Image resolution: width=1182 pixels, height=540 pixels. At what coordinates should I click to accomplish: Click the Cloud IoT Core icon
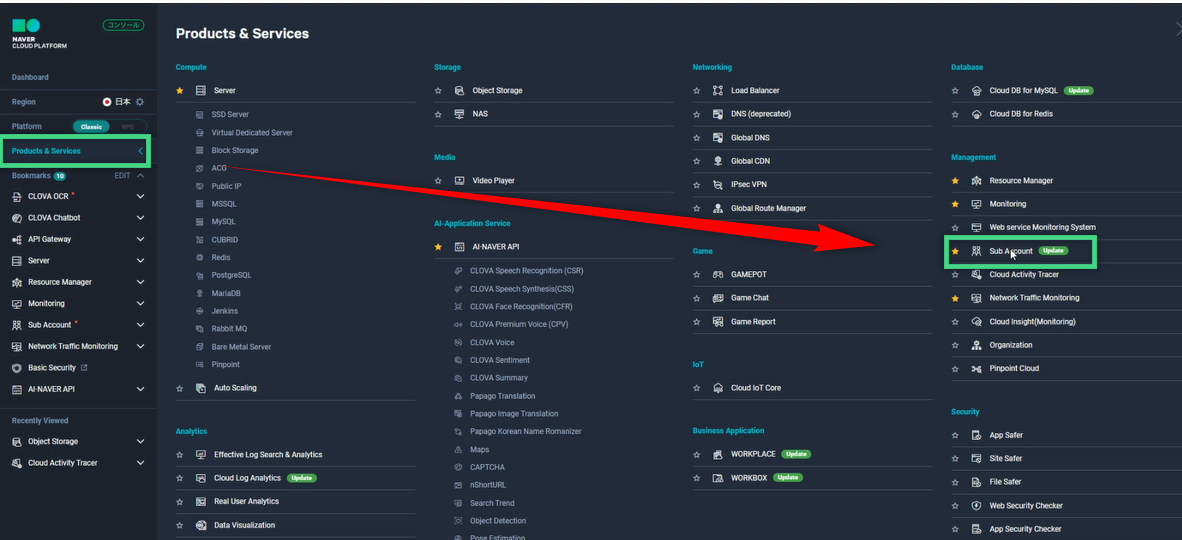pyautogui.click(x=718, y=388)
